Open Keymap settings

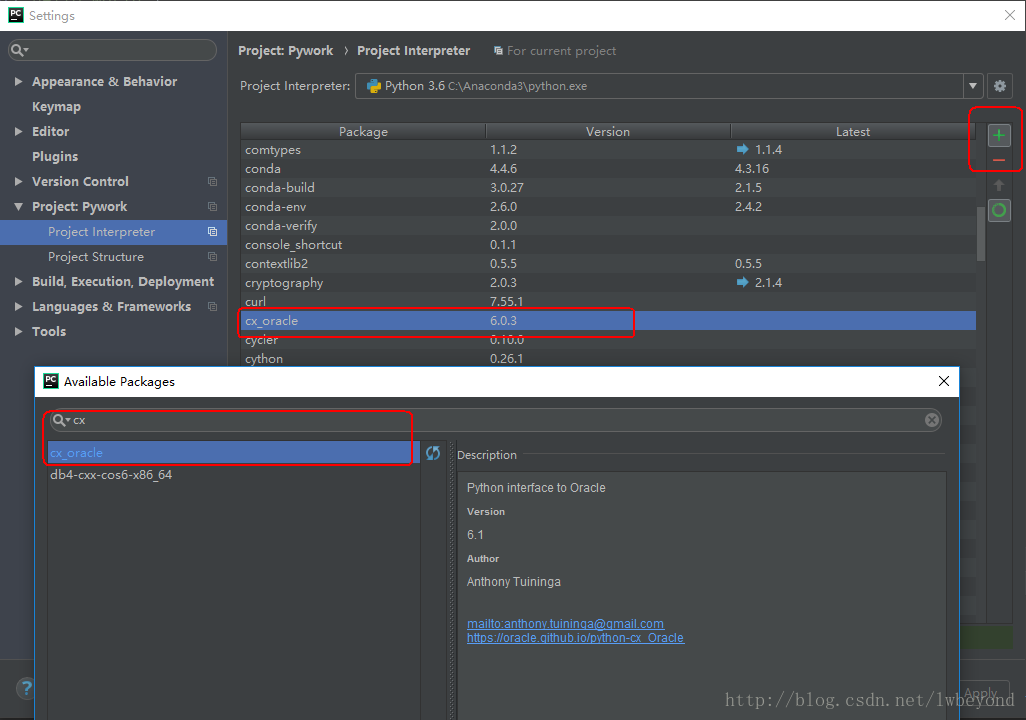[56, 107]
